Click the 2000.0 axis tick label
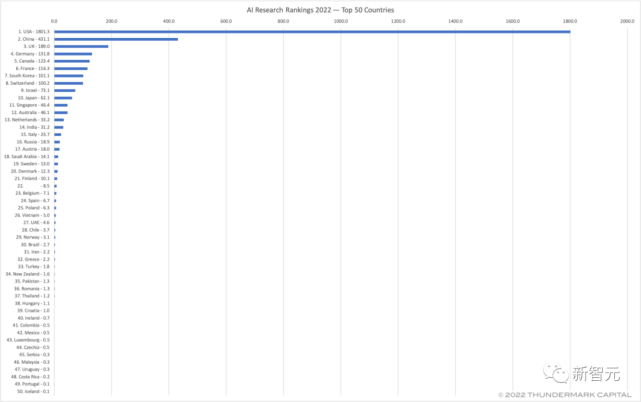The width and height of the screenshot is (641, 402). pos(627,21)
